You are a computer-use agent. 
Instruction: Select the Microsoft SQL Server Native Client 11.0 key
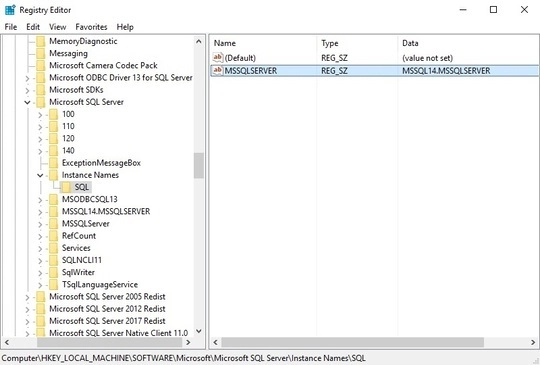118,333
